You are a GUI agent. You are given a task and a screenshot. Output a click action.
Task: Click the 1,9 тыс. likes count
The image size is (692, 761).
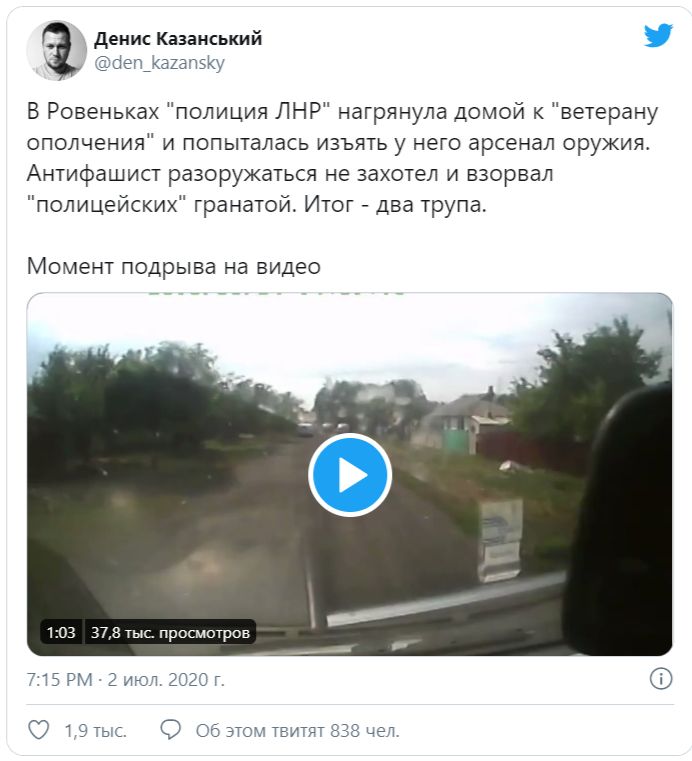point(96,730)
